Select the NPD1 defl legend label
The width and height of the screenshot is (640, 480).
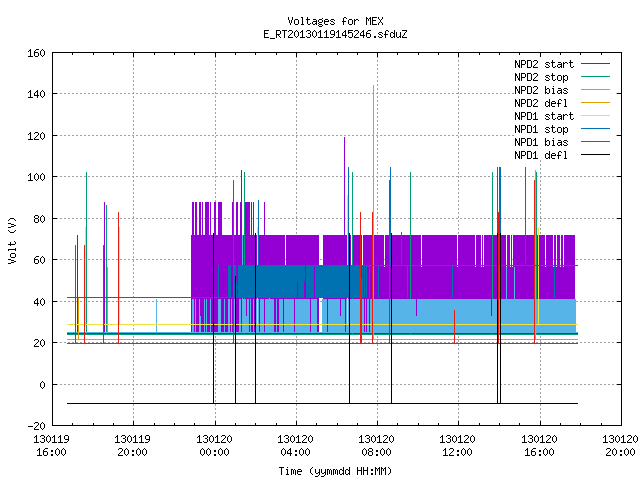pyautogui.click(x=541, y=155)
